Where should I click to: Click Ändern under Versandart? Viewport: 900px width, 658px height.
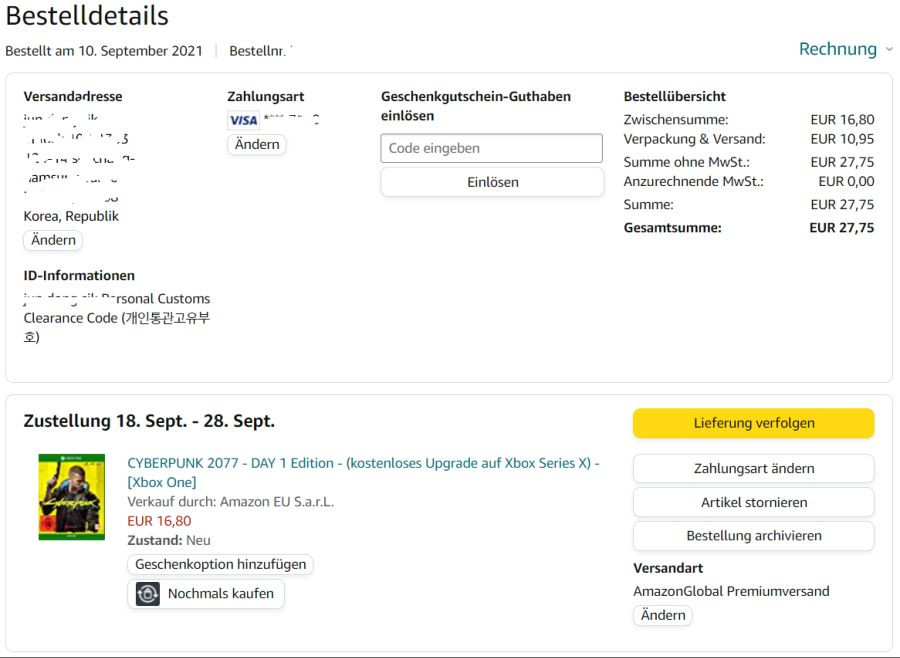pos(663,615)
